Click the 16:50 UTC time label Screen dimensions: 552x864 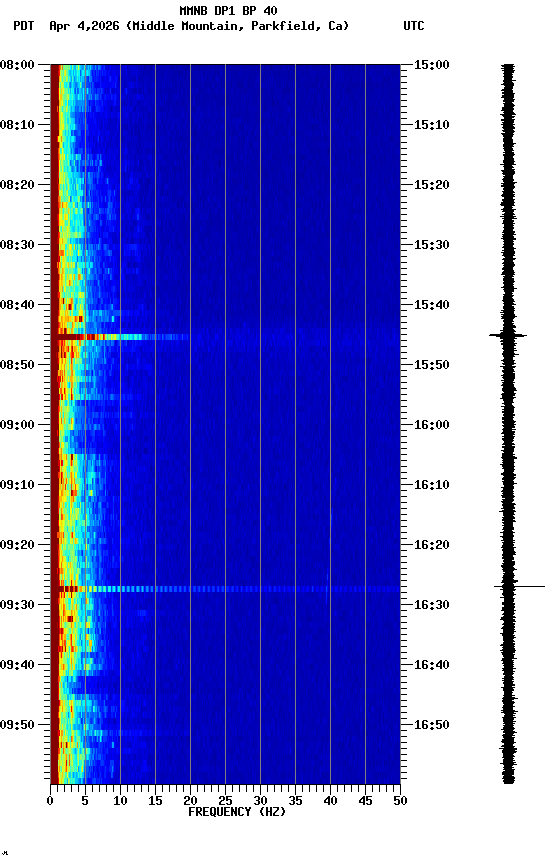(x=432, y=725)
